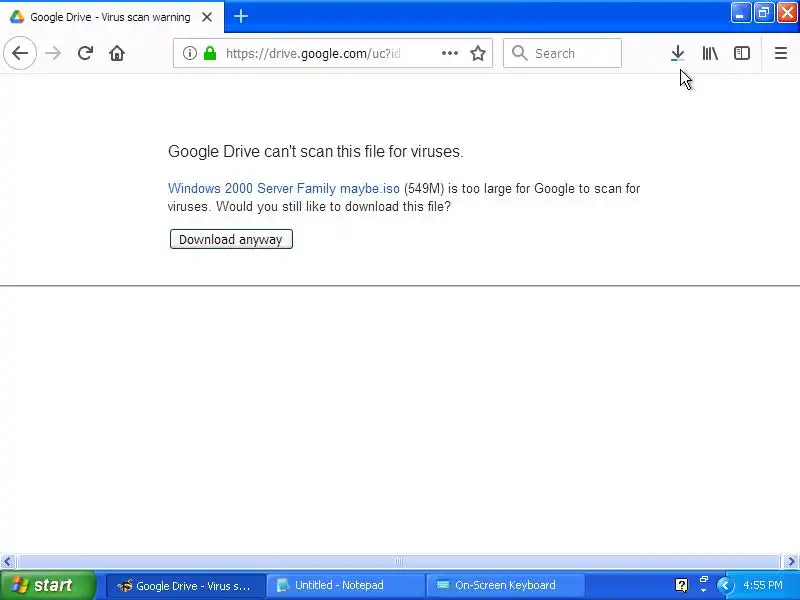Expand hidden system tray icons
Image resolution: width=800 pixels, height=600 pixels.
point(724,585)
